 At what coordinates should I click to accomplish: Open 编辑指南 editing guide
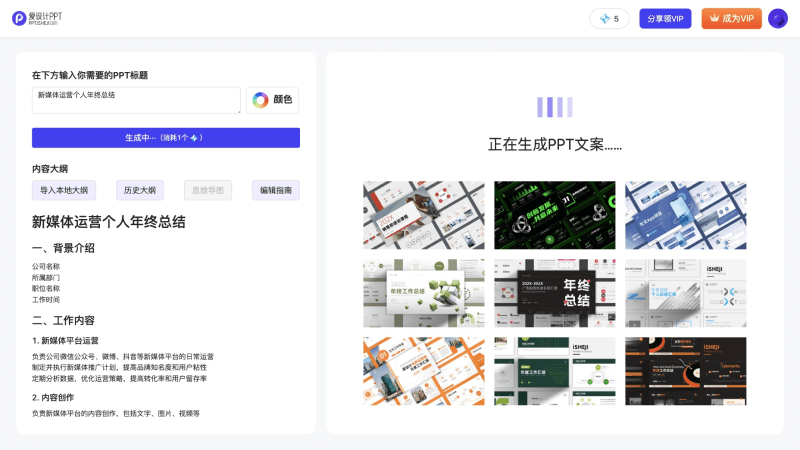pos(275,190)
